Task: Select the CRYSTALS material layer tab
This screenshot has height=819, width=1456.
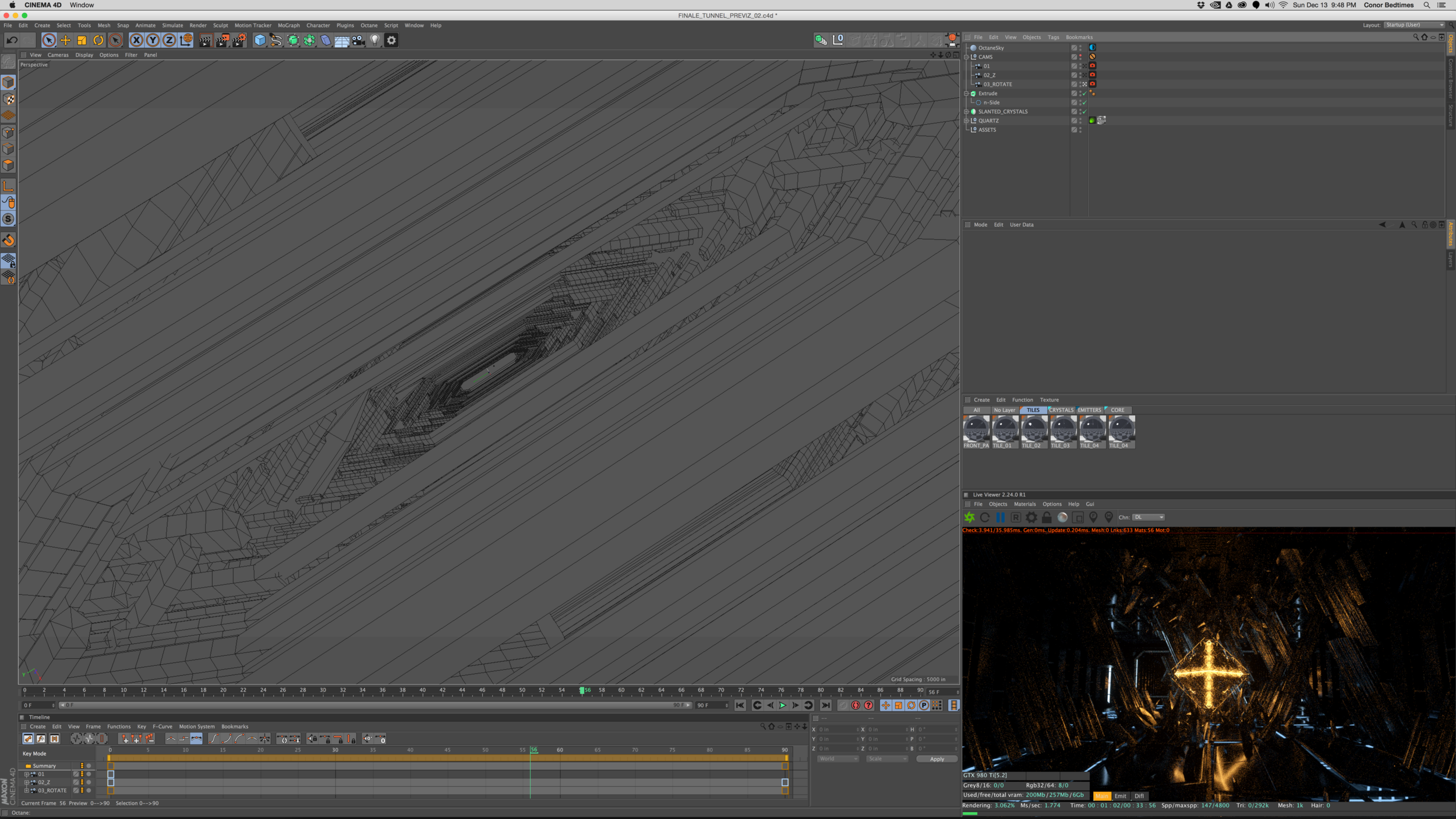Action: tap(1061, 410)
